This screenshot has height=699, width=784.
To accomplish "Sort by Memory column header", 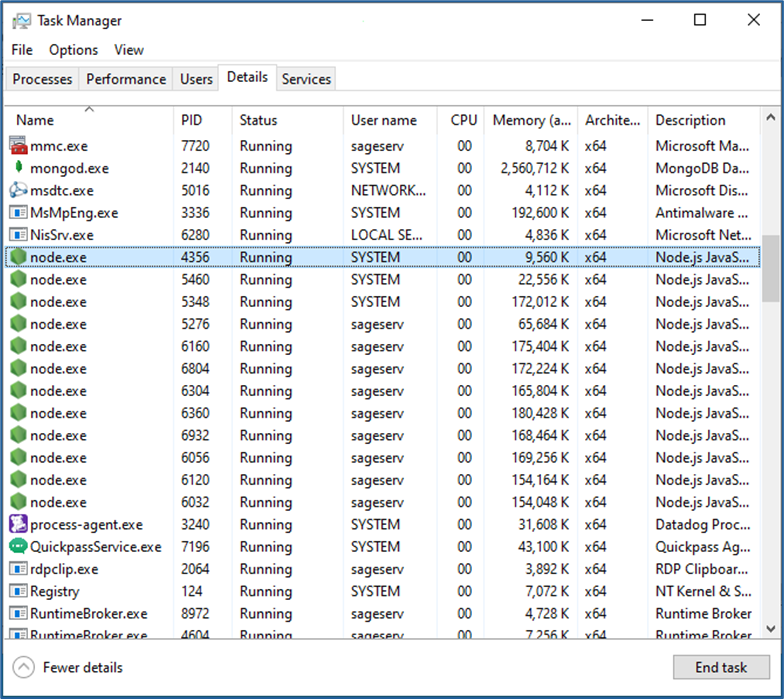I will (x=531, y=120).
